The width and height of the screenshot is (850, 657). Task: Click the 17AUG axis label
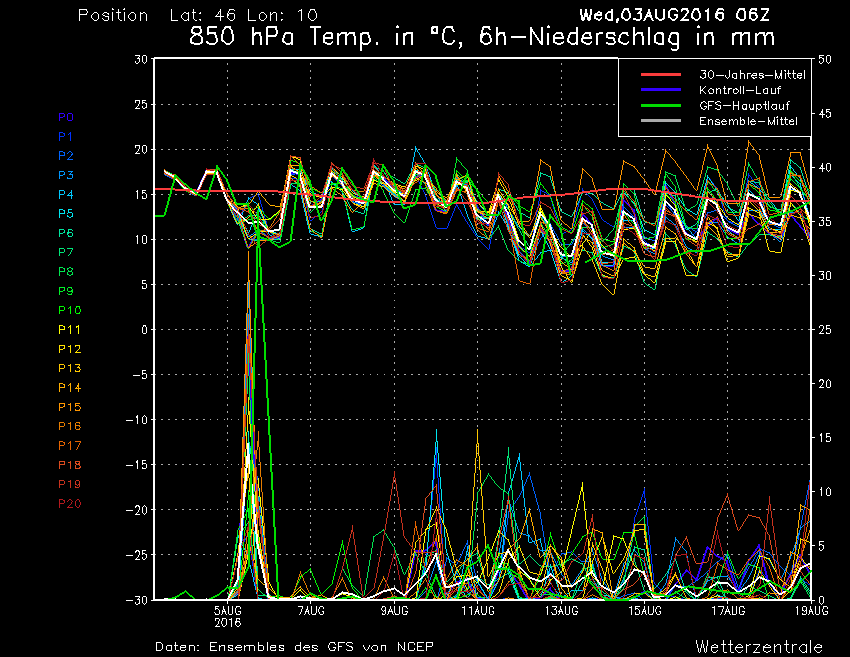(729, 611)
